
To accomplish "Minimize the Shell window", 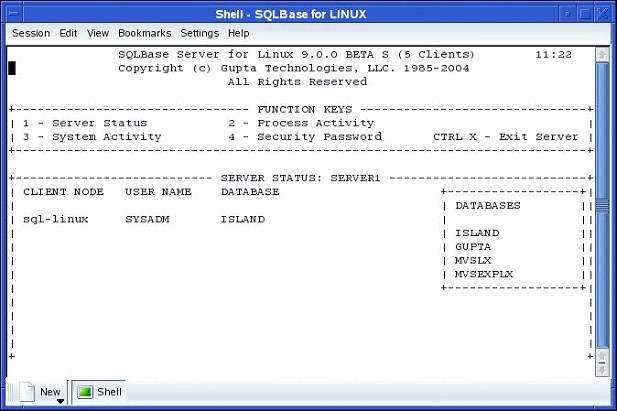I will point(568,14).
